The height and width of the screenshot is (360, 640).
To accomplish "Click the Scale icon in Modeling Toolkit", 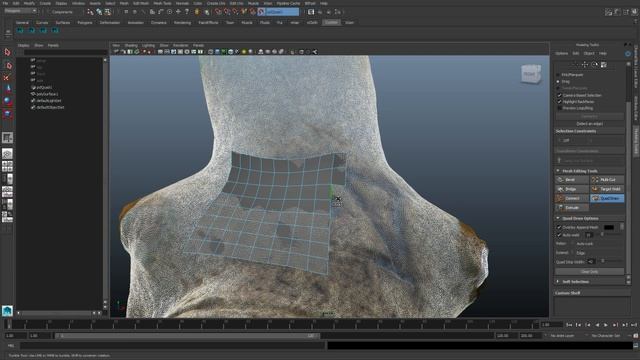I will pyautogui.click(x=604, y=64).
